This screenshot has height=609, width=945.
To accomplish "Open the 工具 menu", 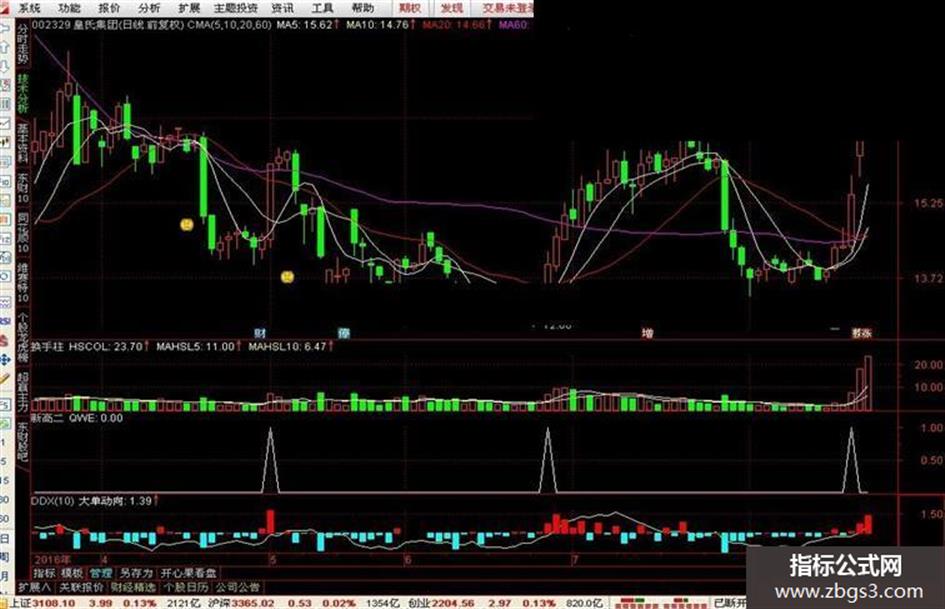I will coord(322,8).
